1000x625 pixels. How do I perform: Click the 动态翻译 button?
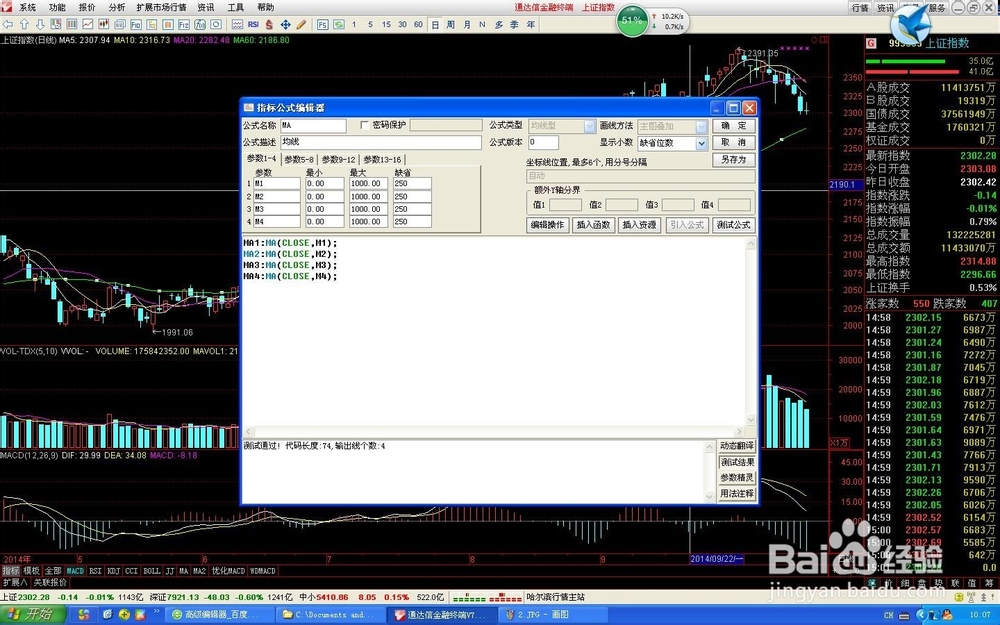coord(737,446)
